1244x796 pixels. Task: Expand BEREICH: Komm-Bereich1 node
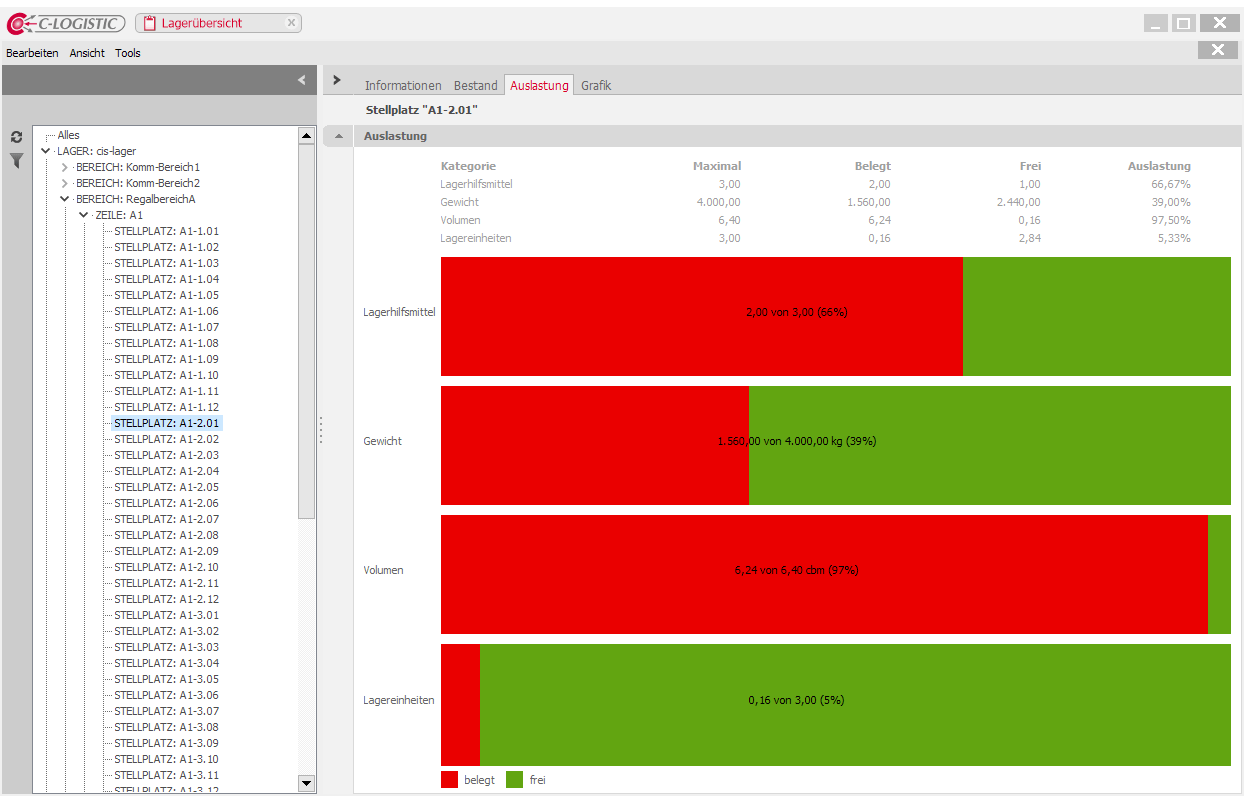(x=65, y=167)
